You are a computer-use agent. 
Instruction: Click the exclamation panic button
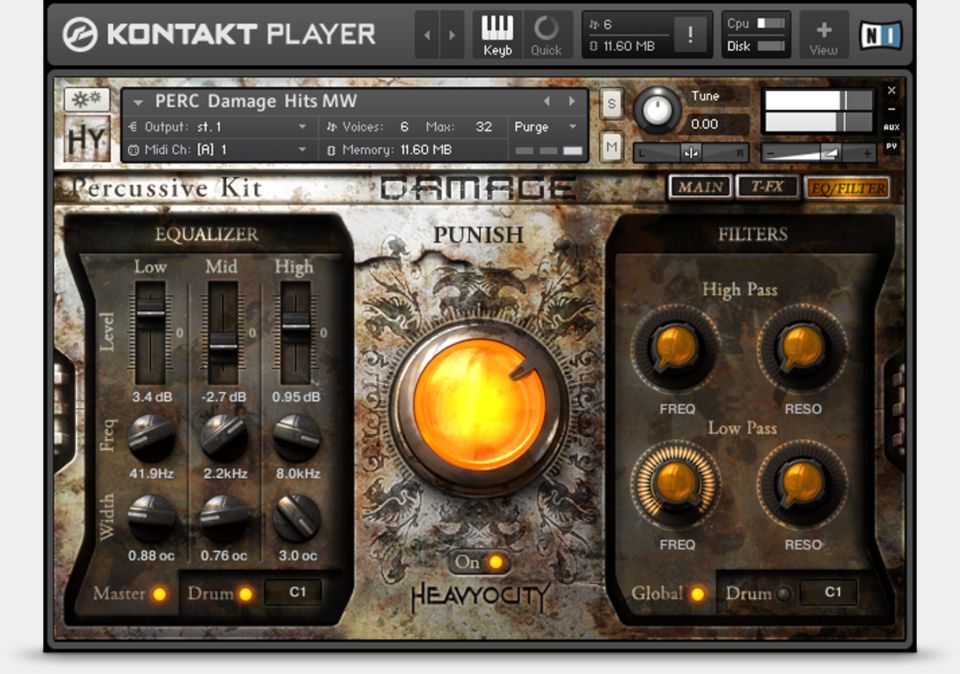[x=689, y=35]
